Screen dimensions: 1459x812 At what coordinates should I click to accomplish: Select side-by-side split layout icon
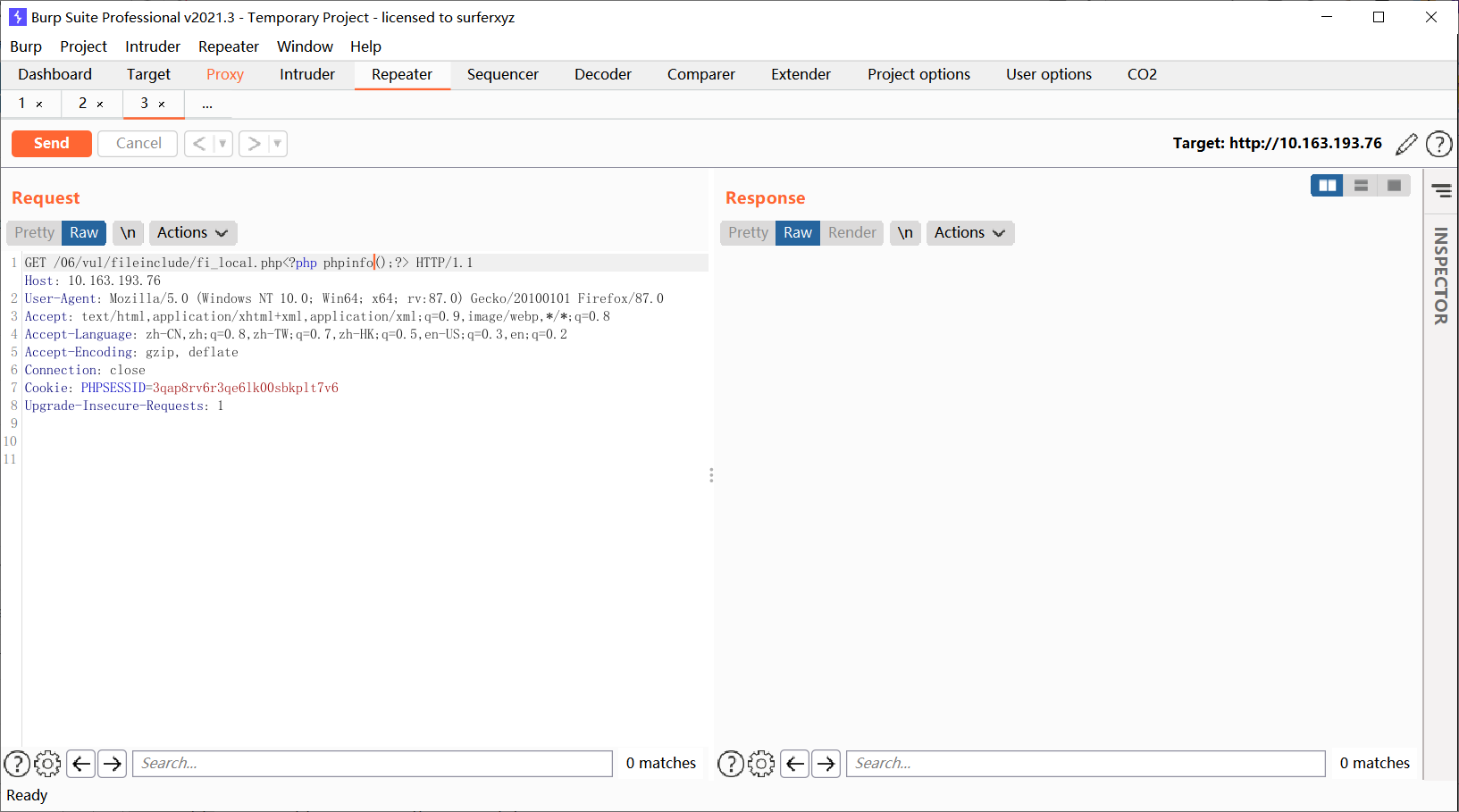[x=1327, y=186]
